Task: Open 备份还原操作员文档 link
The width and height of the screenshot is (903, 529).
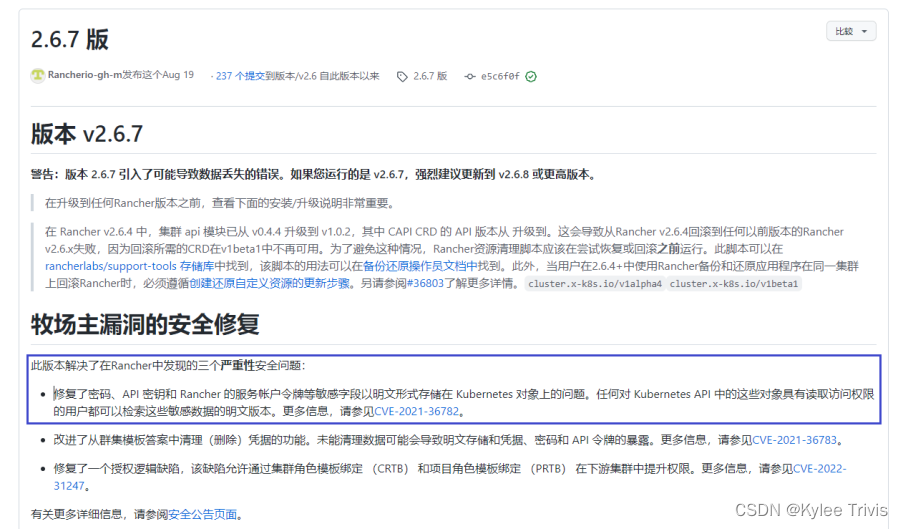Action: click(420, 266)
